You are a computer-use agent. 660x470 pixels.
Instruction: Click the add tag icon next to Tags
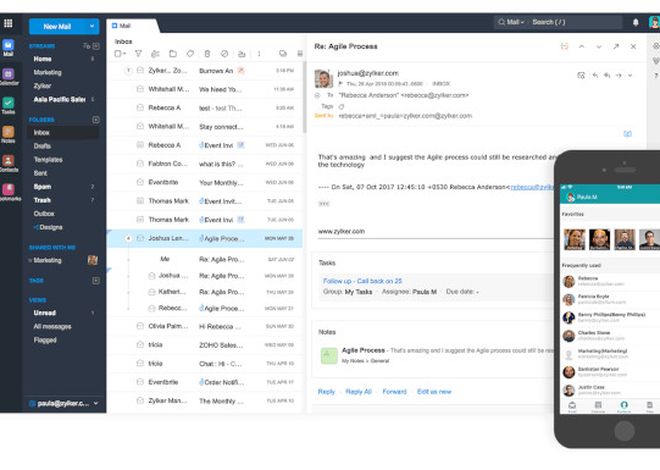coord(341,106)
